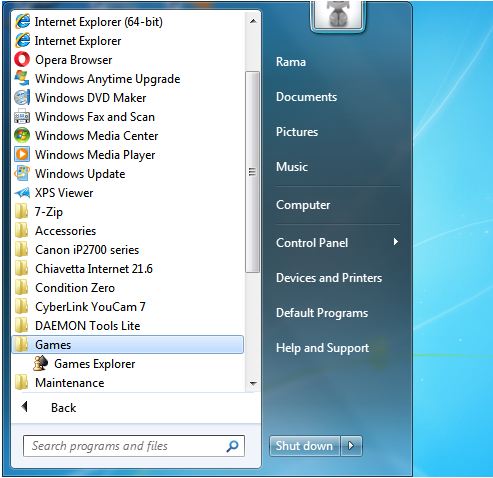Open the Shut down options arrow
493x478 pixels.
coord(351,446)
